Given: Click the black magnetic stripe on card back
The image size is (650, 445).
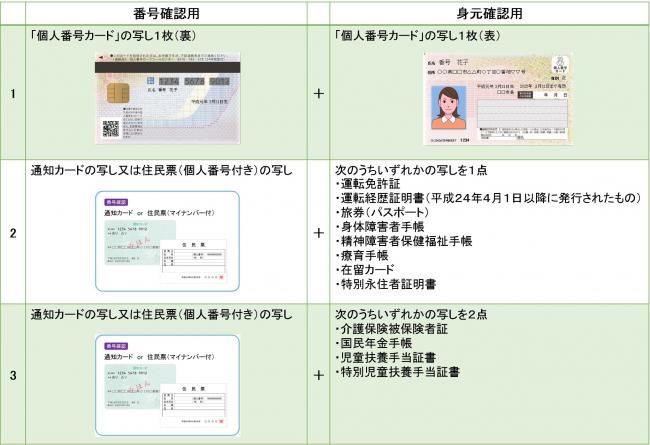Looking at the screenshot, I should [167, 68].
